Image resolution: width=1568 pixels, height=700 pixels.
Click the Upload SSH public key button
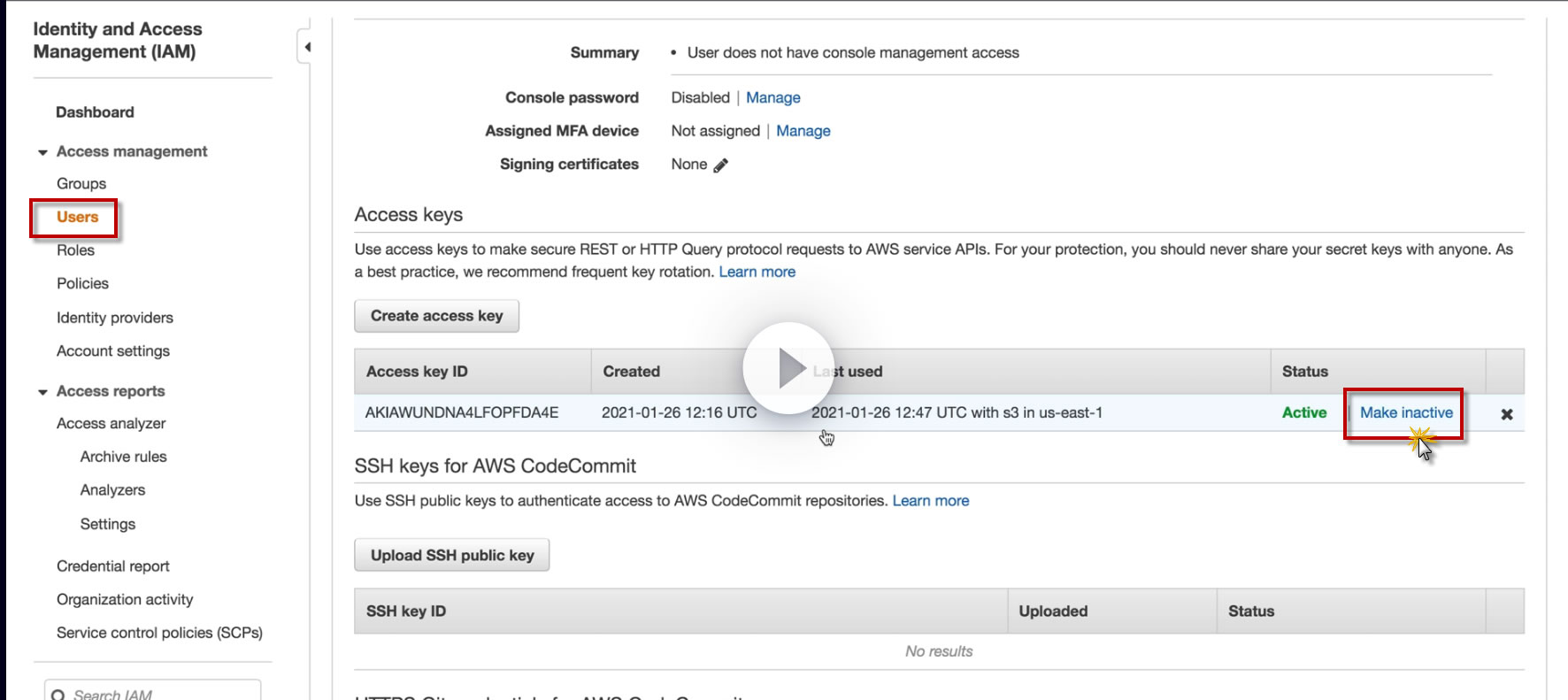(452, 556)
